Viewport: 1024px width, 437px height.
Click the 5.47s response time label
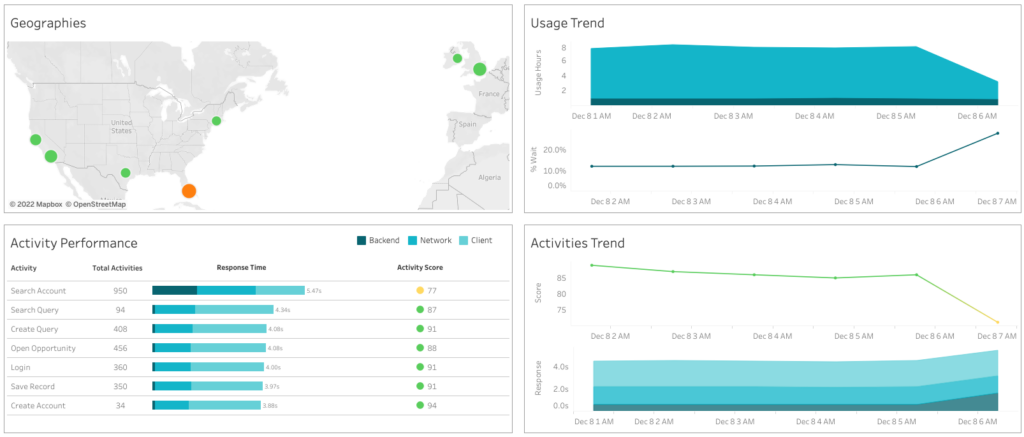[314, 291]
